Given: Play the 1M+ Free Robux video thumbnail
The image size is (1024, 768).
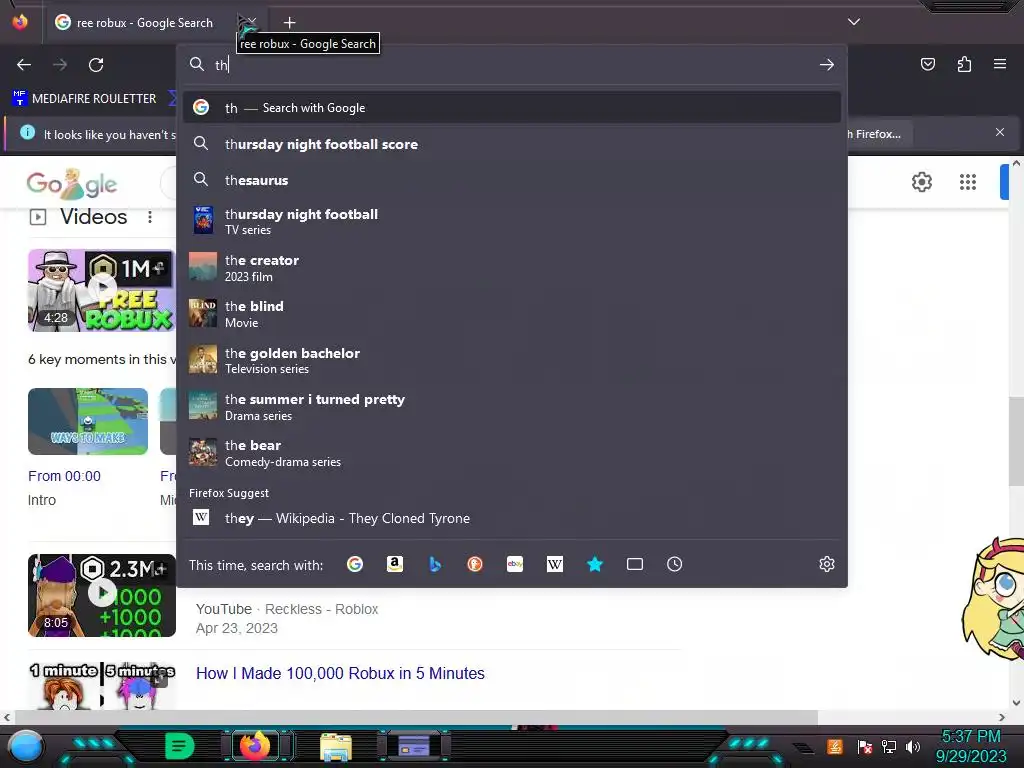Looking at the screenshot, I should pos(102,290).
